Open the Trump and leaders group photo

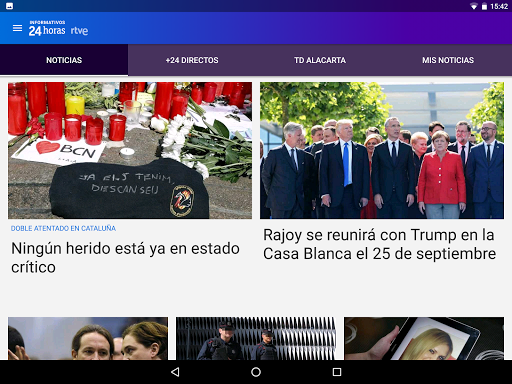click(x=382, y=150)
